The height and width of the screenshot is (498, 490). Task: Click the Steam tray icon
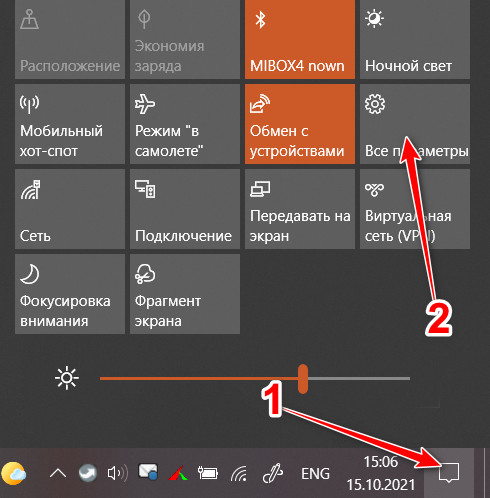[x=88, y=473]
